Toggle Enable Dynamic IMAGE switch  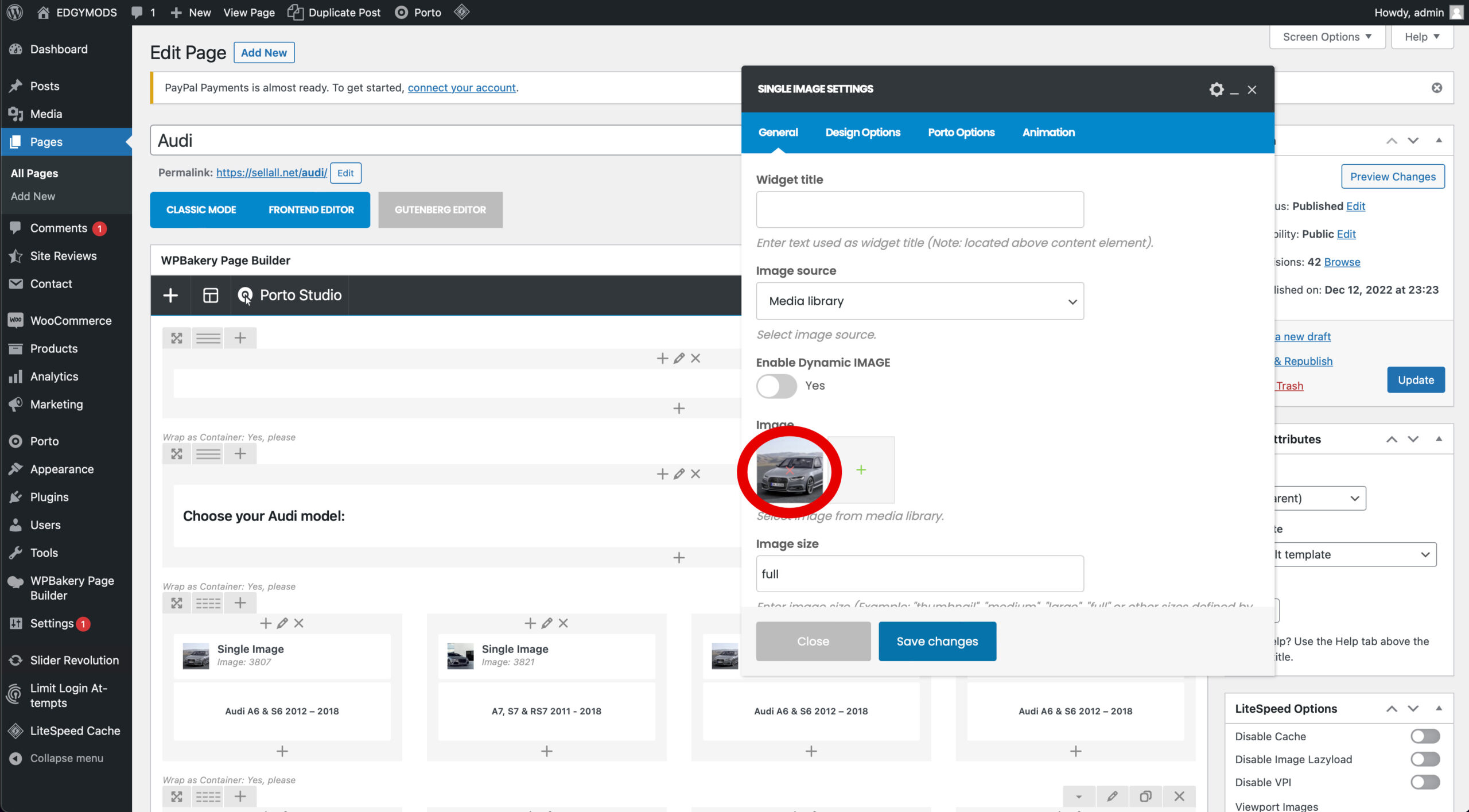pos(776,386)
